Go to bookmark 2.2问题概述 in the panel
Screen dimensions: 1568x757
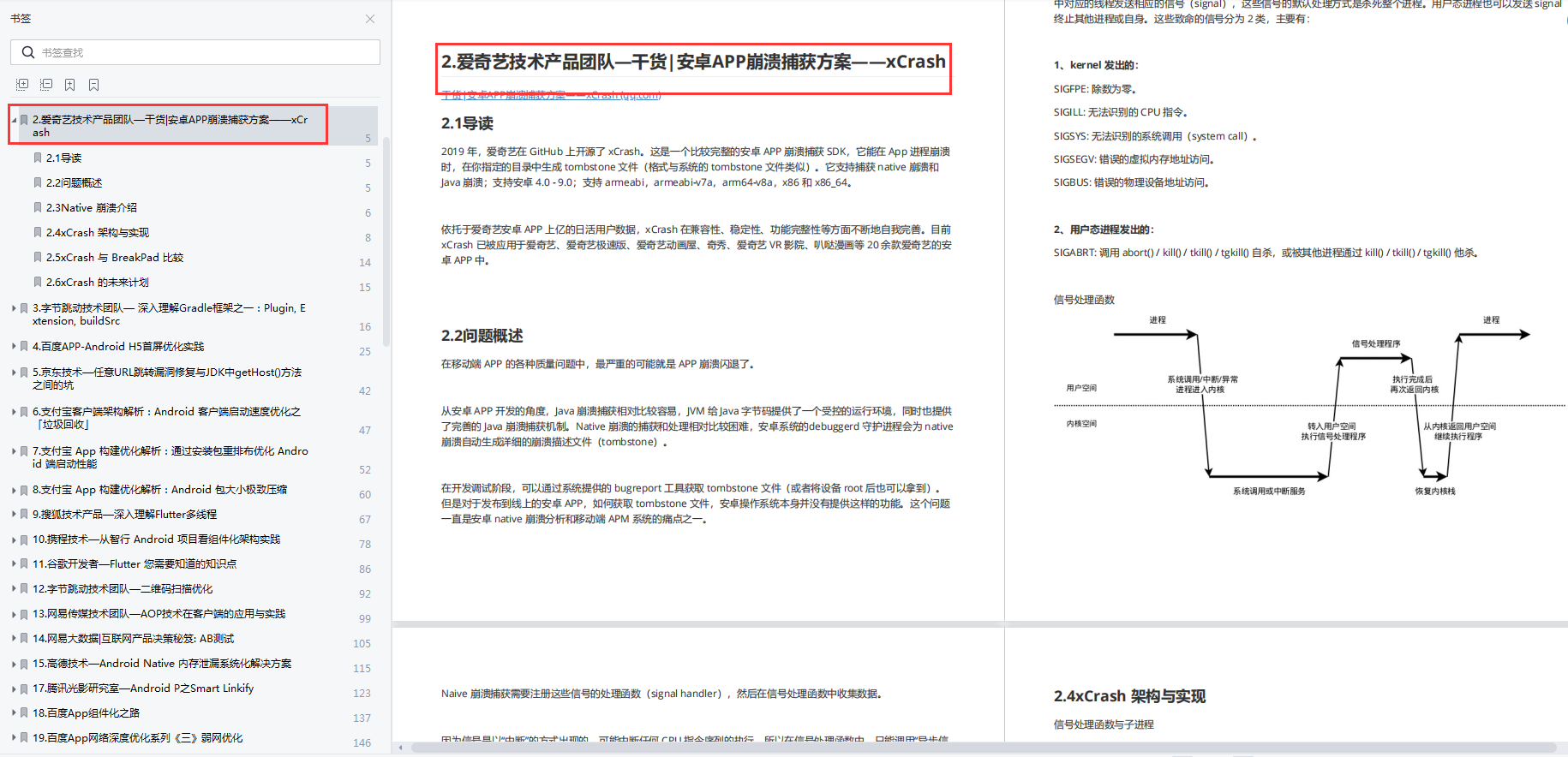[74, 182]
